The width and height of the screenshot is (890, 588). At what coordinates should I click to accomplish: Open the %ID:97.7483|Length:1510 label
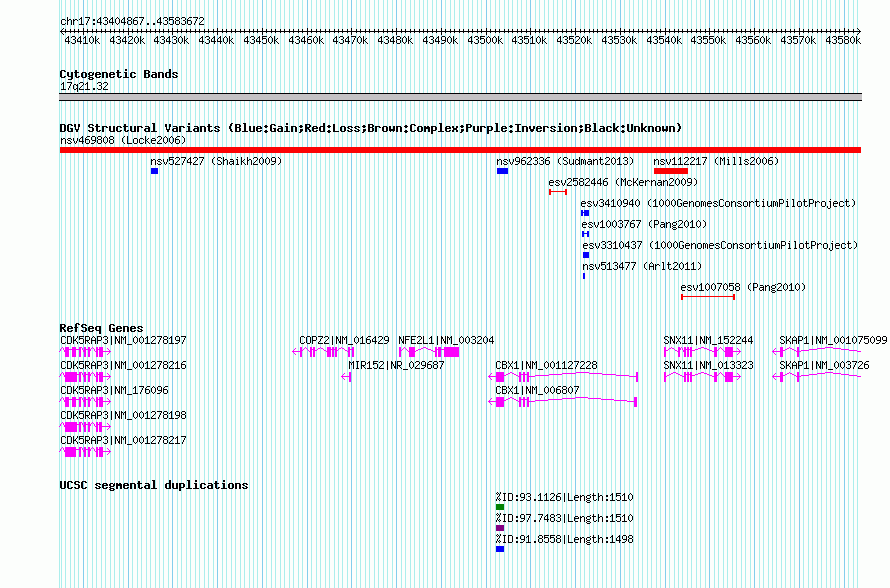point(564,518)
